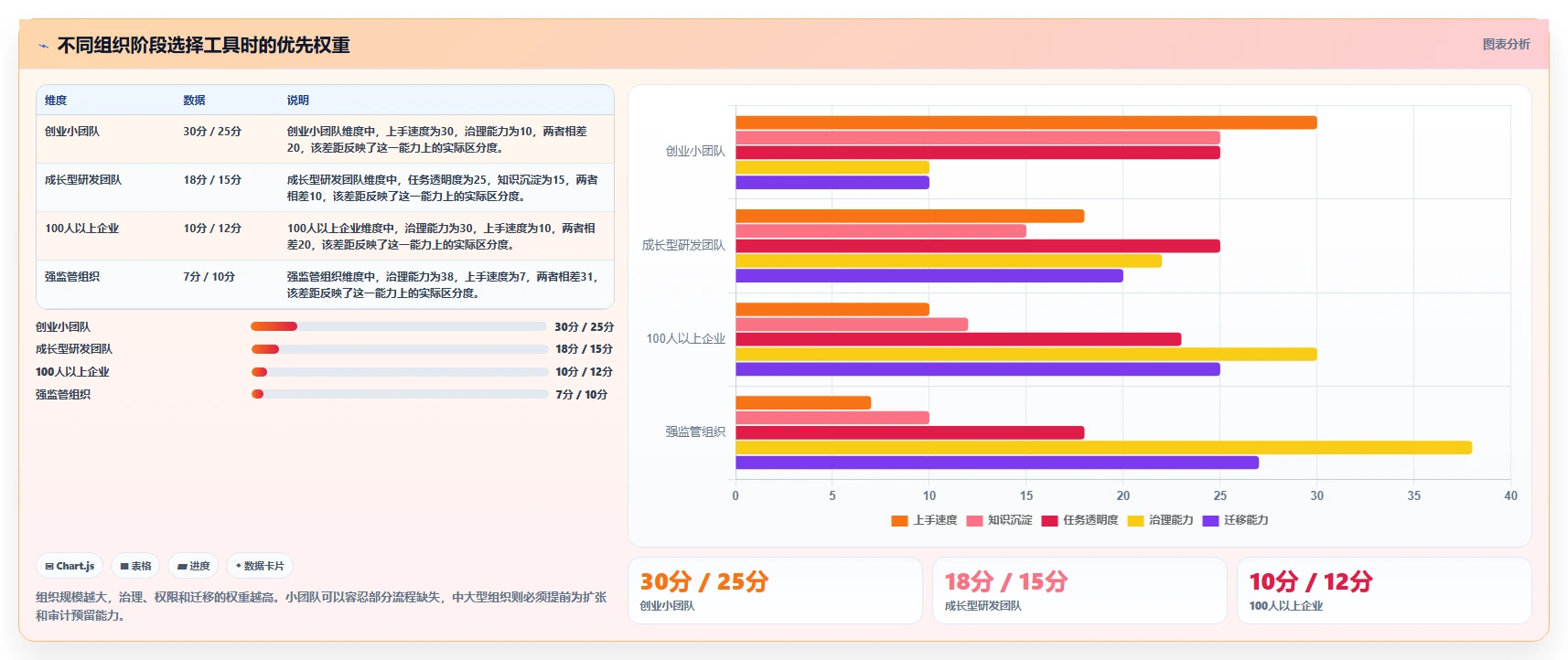Open the 10分 / 12分 100人以上企业 stat card
Viewport: 1568px width, 660px height.
pyautogui.click(x=1384, y=591)
